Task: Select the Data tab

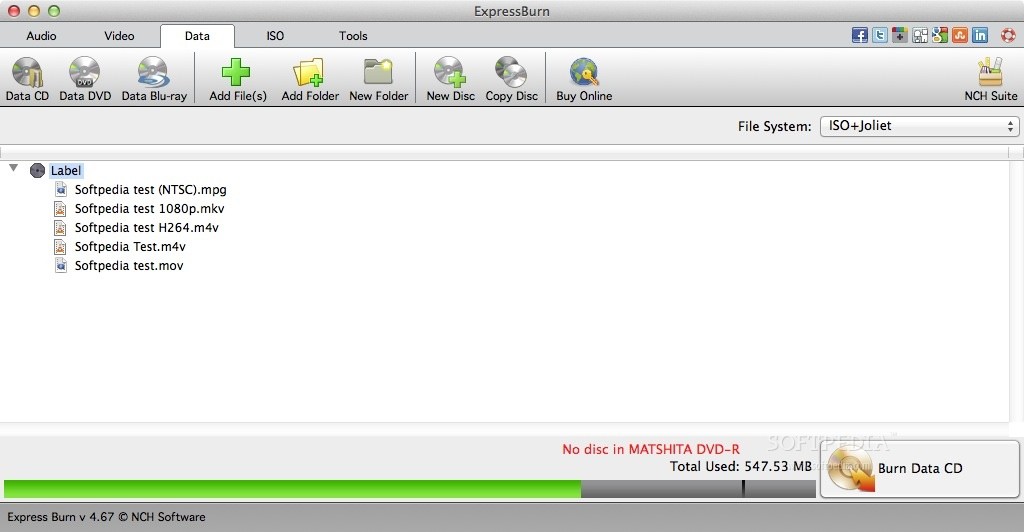Action: 197,36
